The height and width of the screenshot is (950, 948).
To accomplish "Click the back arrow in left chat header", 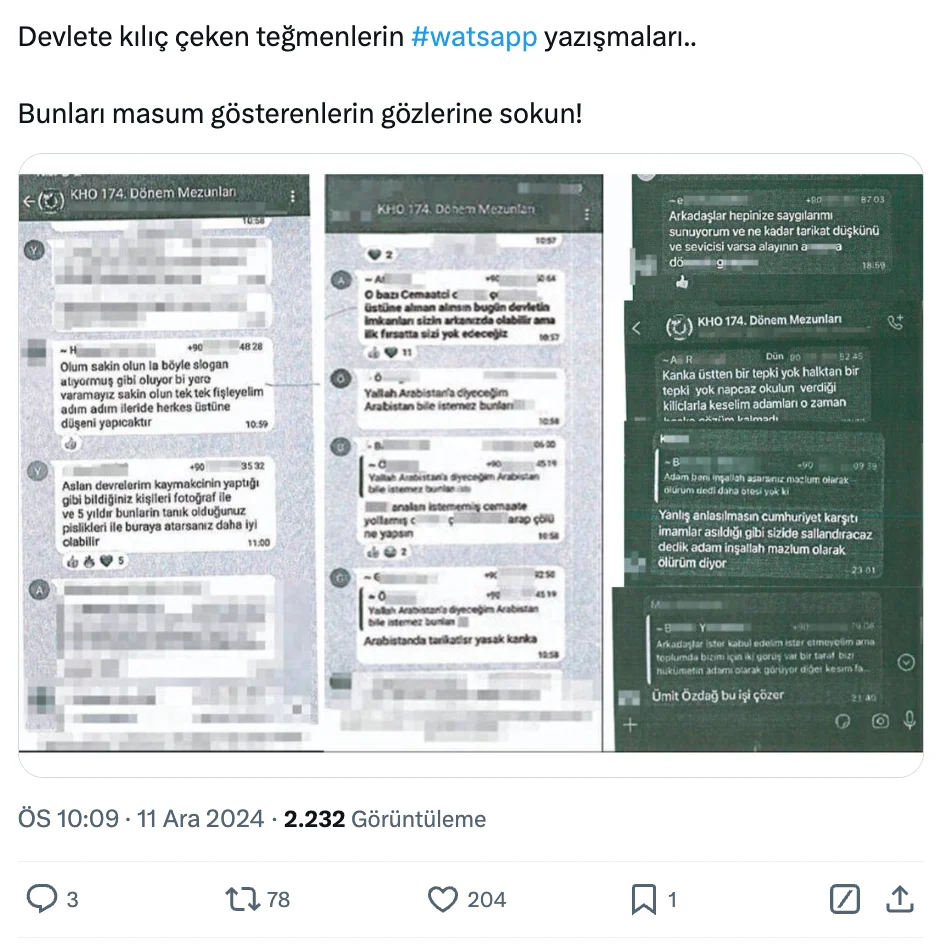I will [x=28, y=201].
